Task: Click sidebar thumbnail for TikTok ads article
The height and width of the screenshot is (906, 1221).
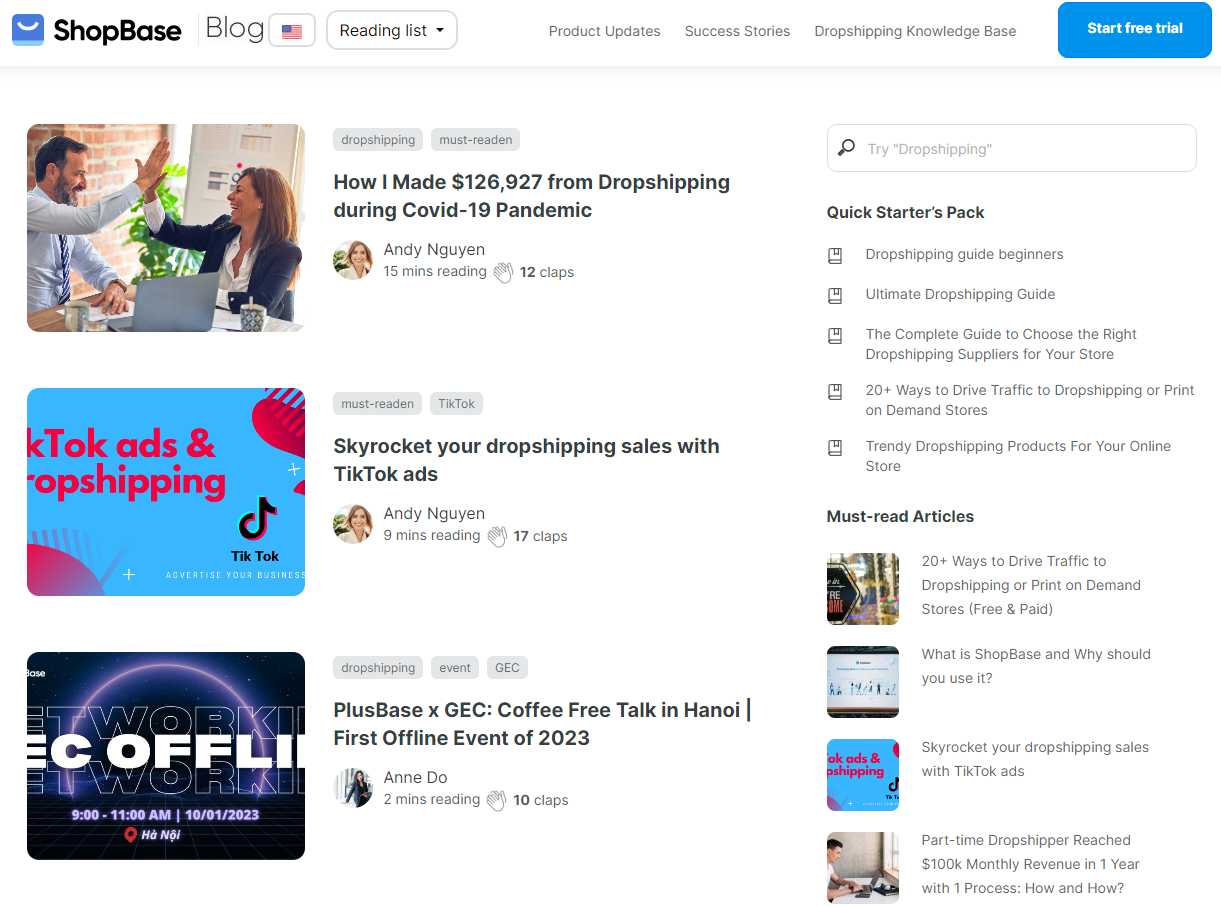Action: pos(863,775)
